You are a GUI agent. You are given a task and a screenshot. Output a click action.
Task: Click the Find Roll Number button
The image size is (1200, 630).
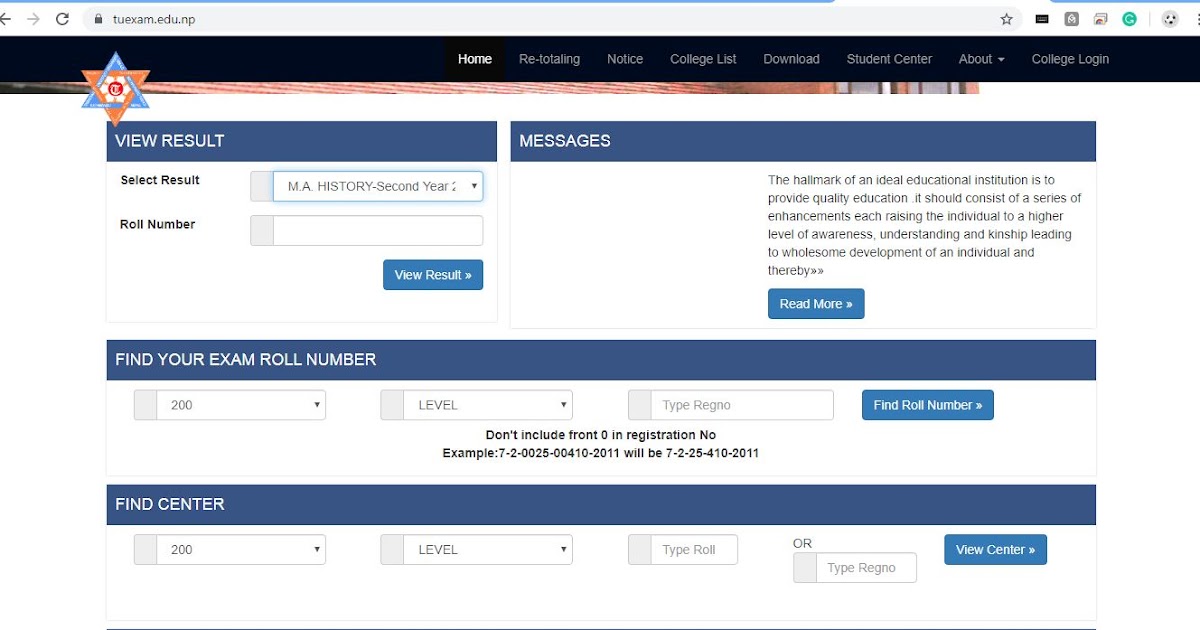coord(928,405)
